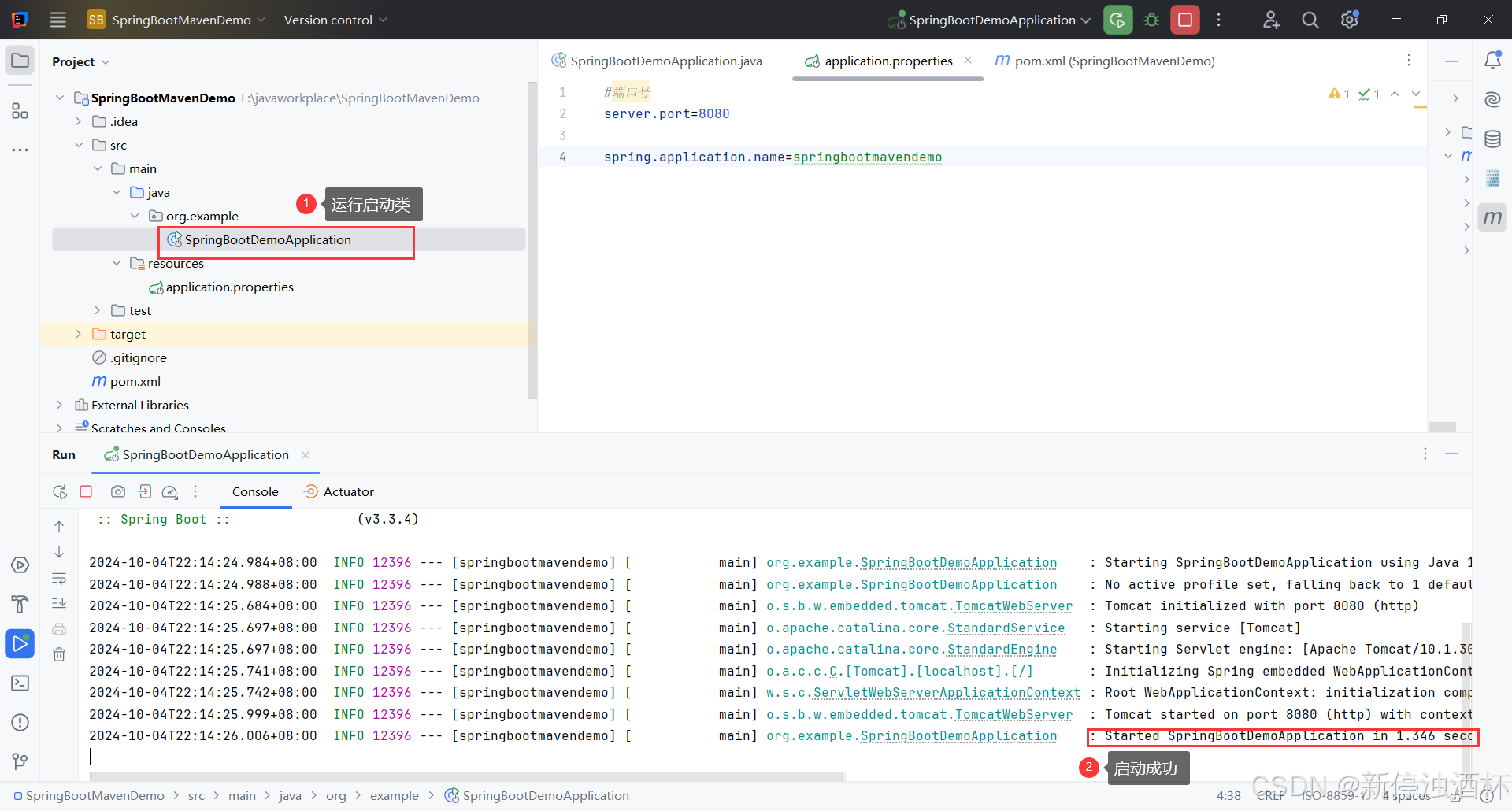Open profiler gauge icon in Run toolbar
Viewport: 1512px width, 811px height.
[169, 492]
